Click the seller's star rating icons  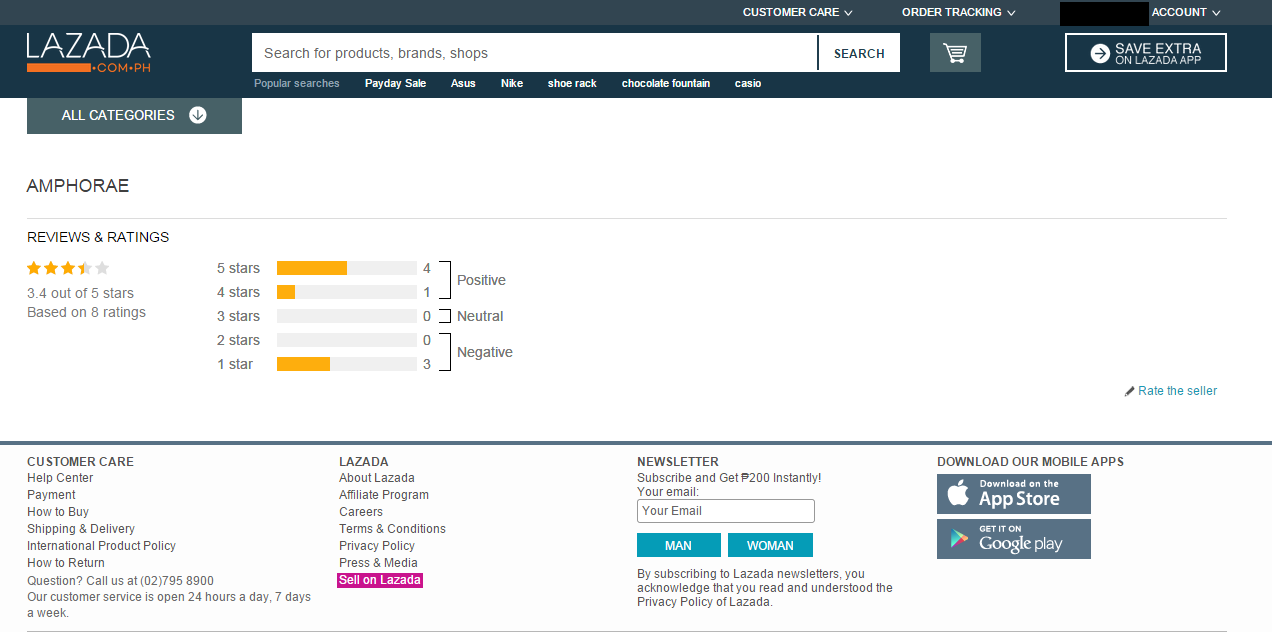pyautogui.click(x=68, y=268)
